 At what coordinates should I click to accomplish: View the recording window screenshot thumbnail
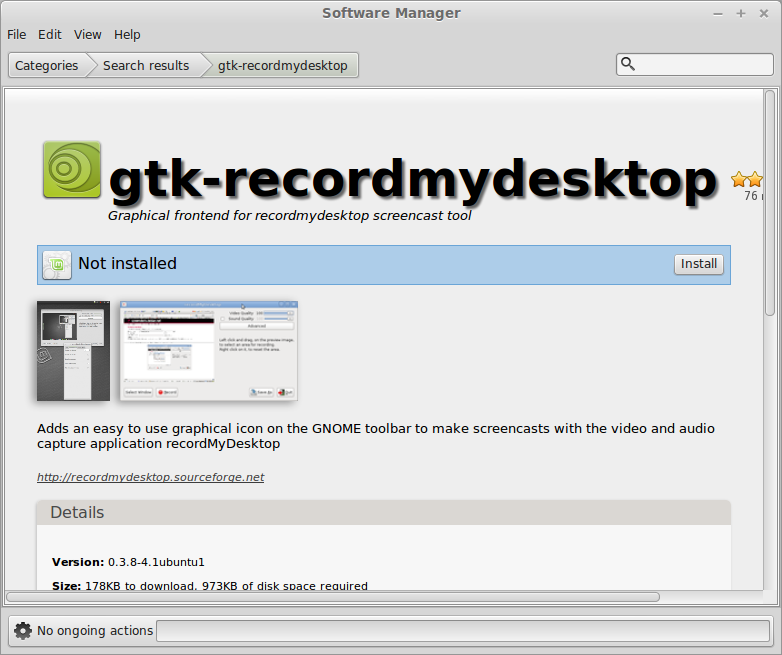click(x=209, y=351)
